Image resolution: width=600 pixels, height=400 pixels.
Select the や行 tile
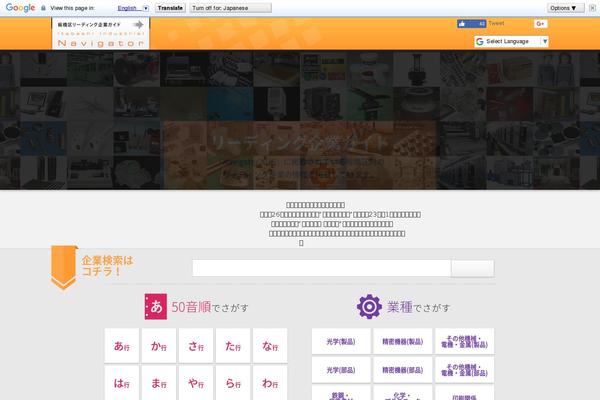[196, 383]
